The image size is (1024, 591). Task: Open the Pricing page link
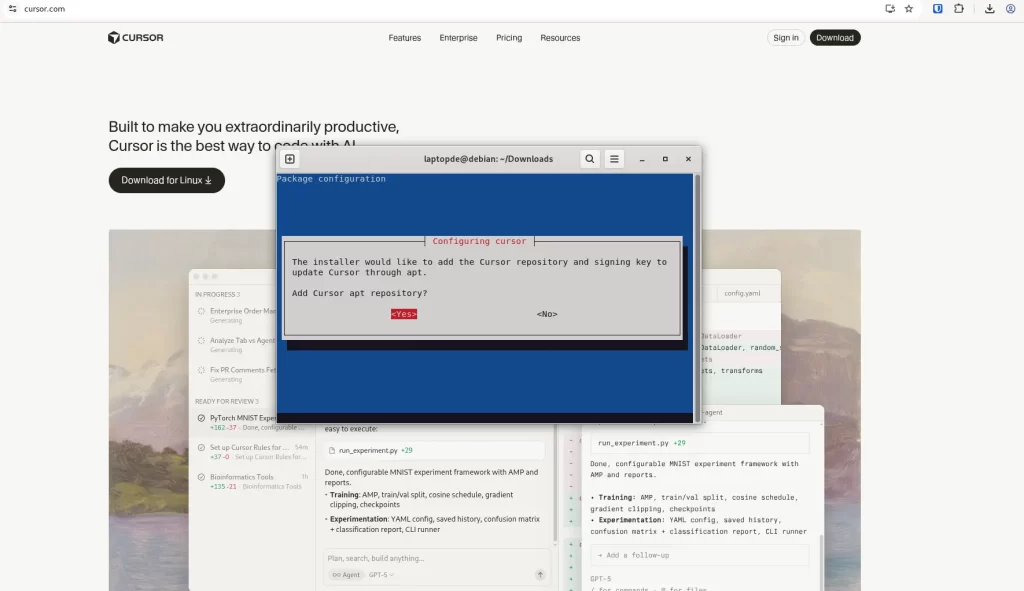509,38
